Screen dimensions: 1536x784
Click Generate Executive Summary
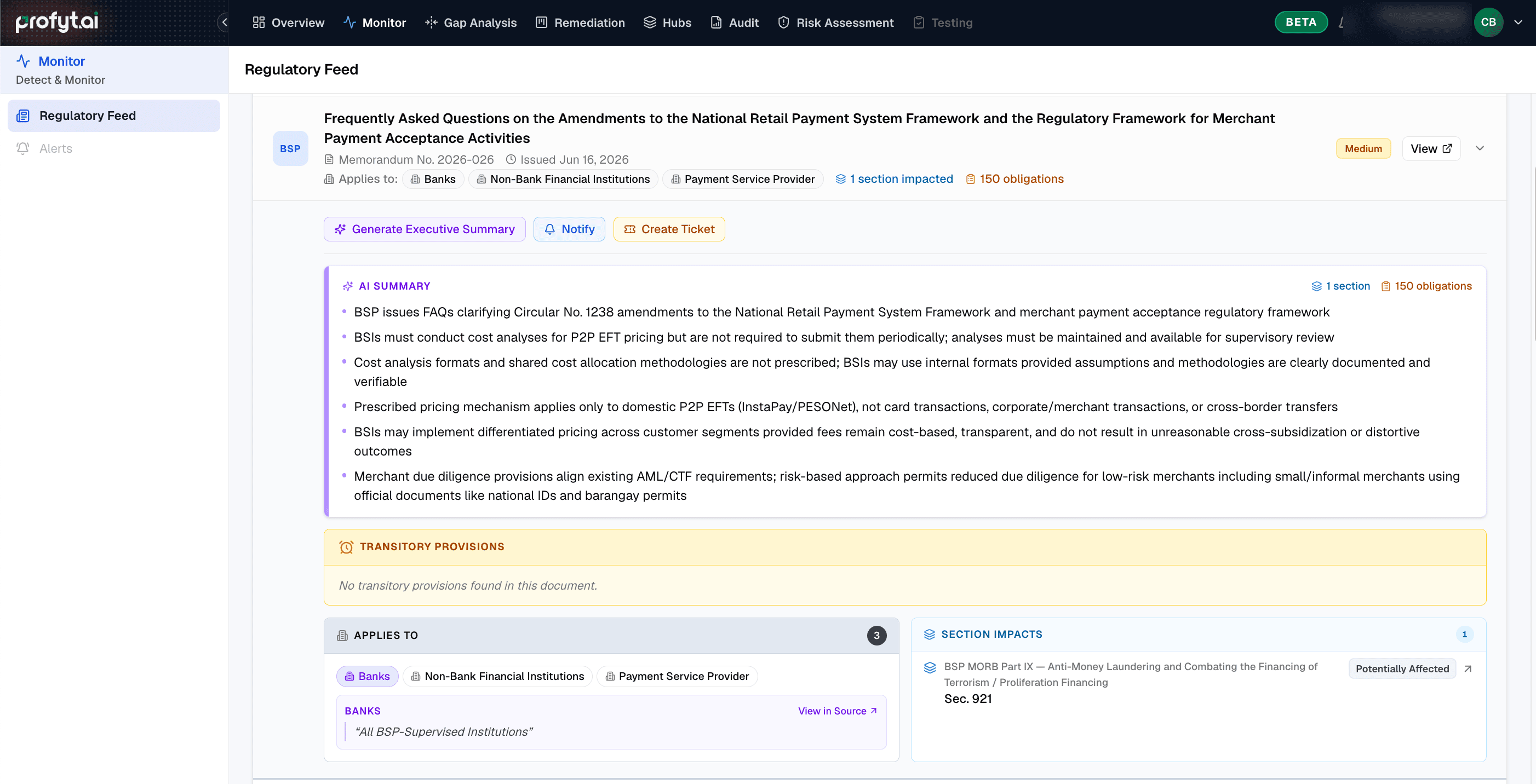[x=425, y=229]
